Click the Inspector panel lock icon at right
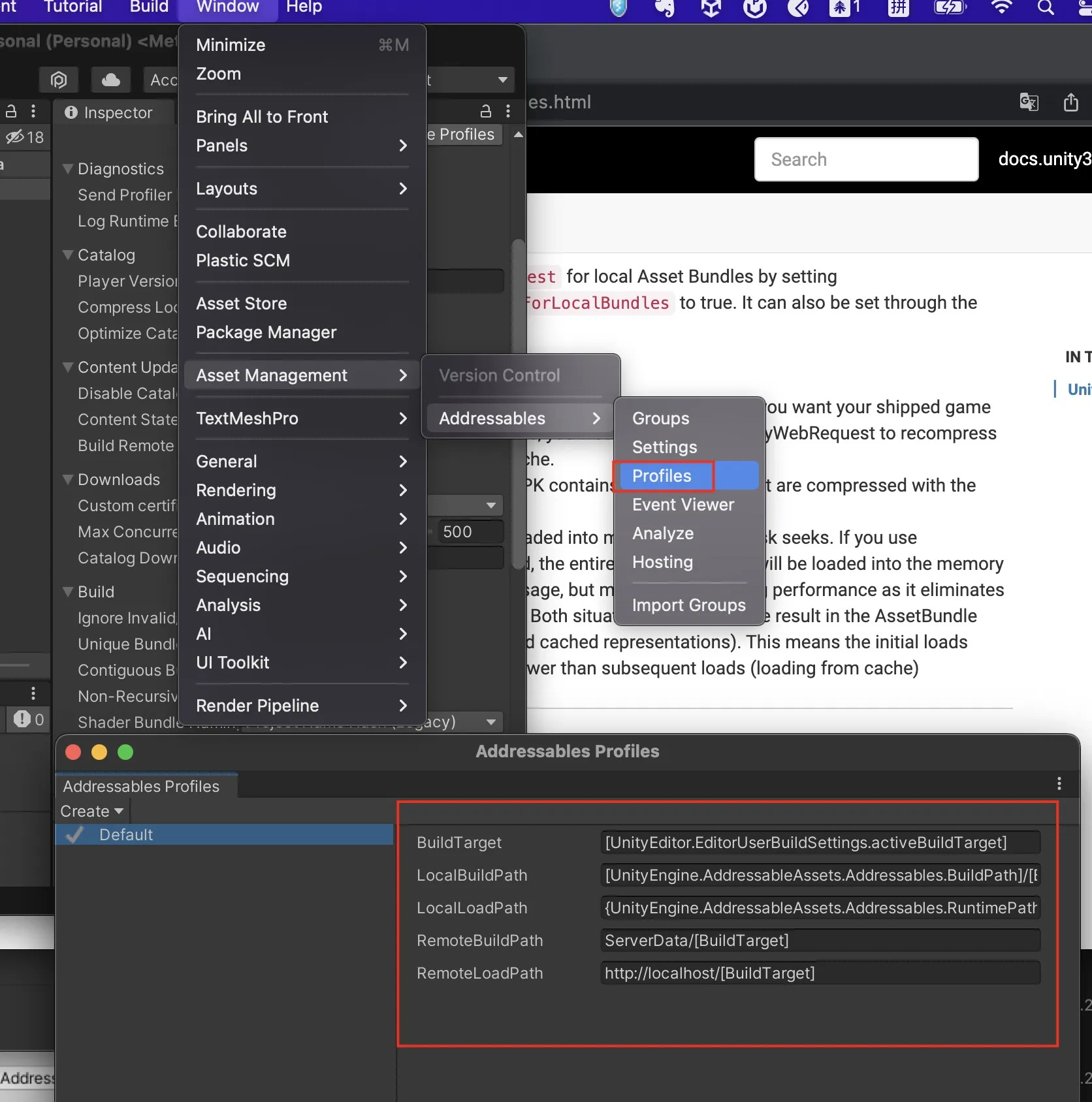Screen dimensions: 1092x1102 [485, 111]
